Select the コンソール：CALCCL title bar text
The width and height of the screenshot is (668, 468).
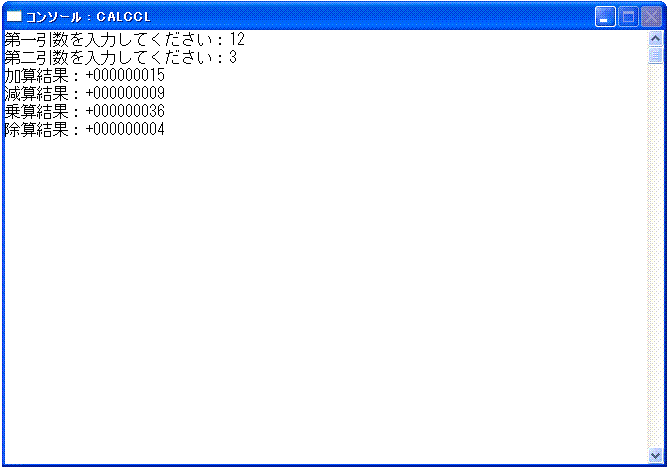[88, 17]
